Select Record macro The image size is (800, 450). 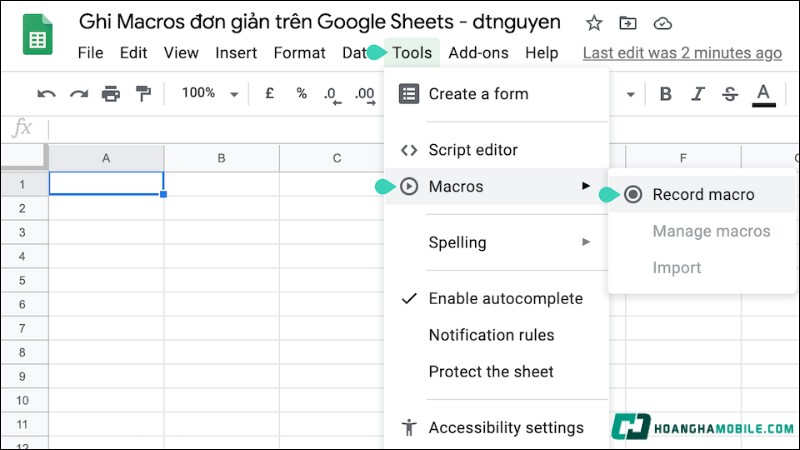click(x=702, y=194)
